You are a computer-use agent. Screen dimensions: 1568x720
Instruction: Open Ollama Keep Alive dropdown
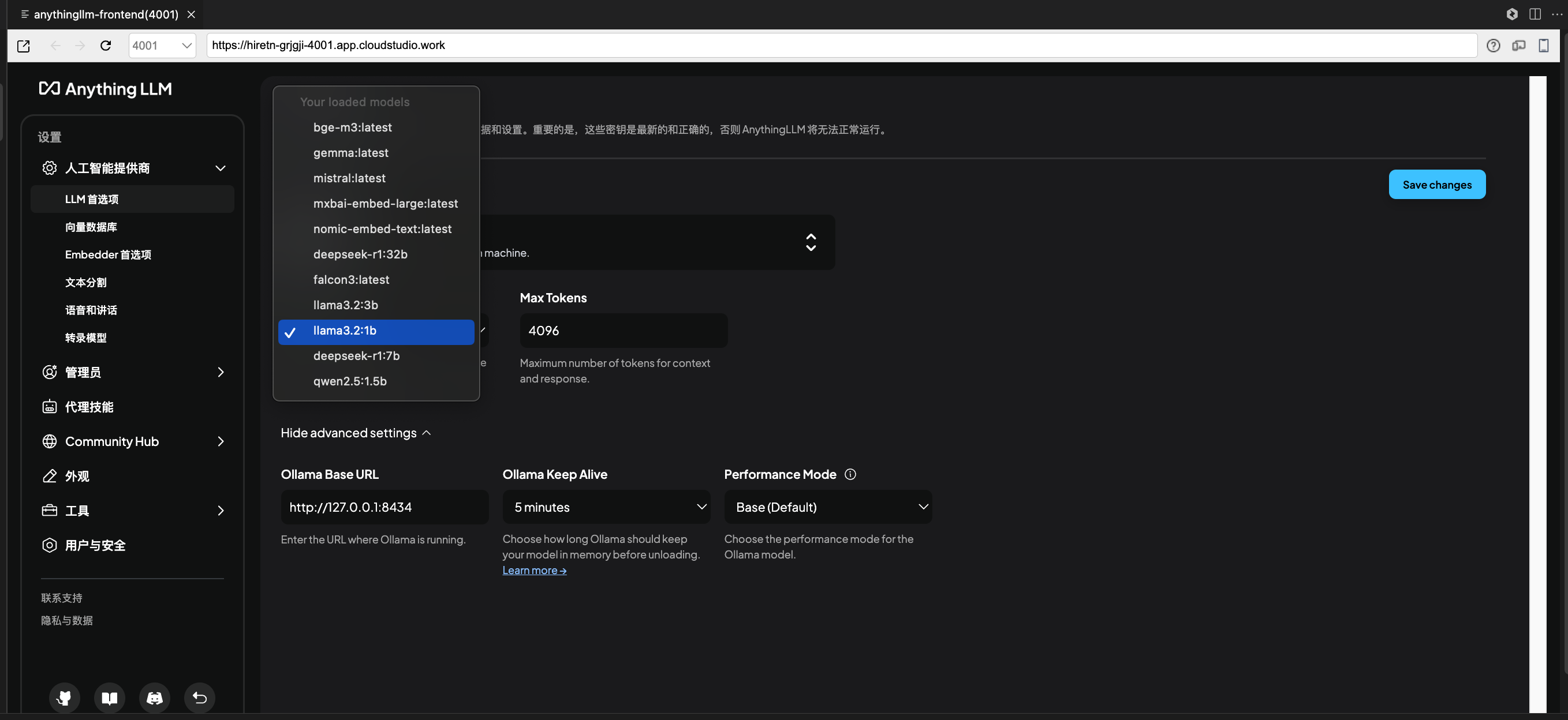[606, 507]
